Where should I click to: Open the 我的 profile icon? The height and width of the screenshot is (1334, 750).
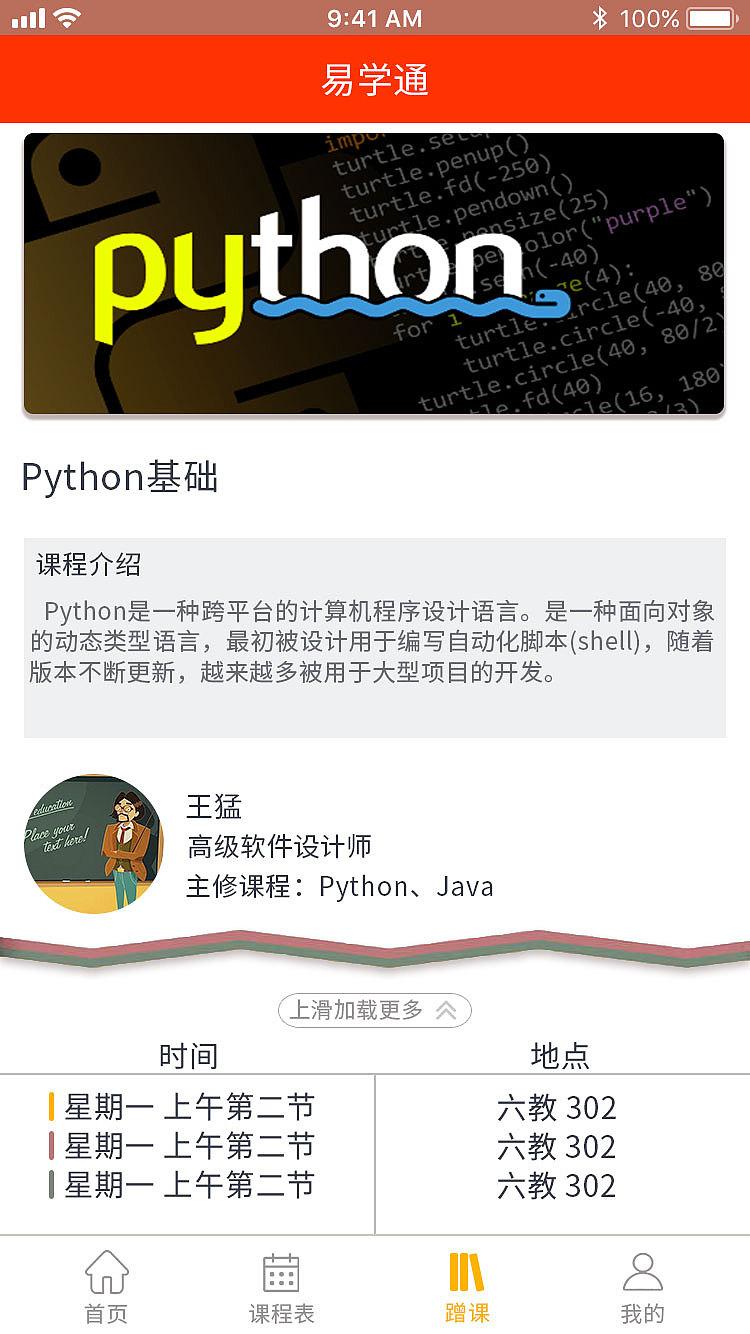coord(642,1272)
